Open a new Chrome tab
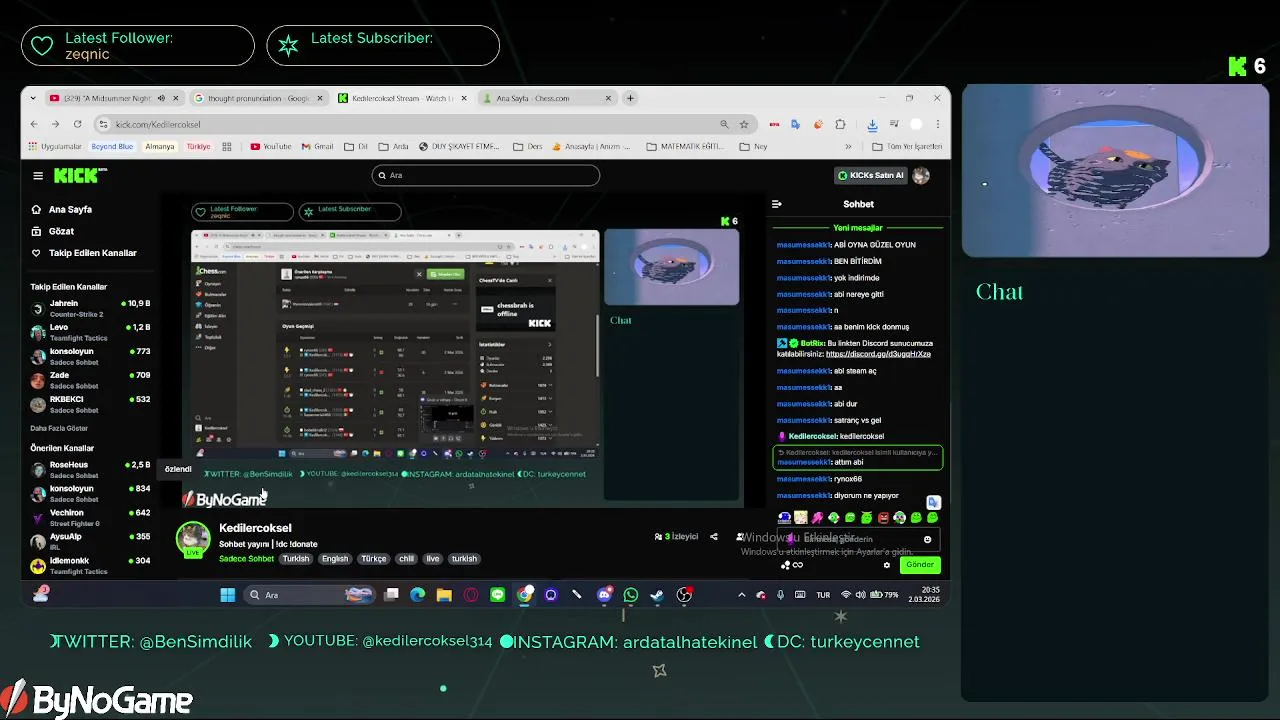The width and height of the screenshot is (1280, 720). pyautogui.click(x=630, y=98)
